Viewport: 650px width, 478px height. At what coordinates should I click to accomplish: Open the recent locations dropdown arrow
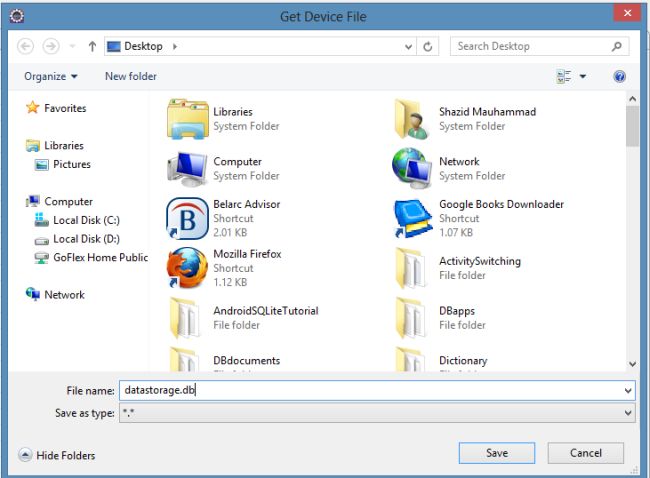point(73,46)
